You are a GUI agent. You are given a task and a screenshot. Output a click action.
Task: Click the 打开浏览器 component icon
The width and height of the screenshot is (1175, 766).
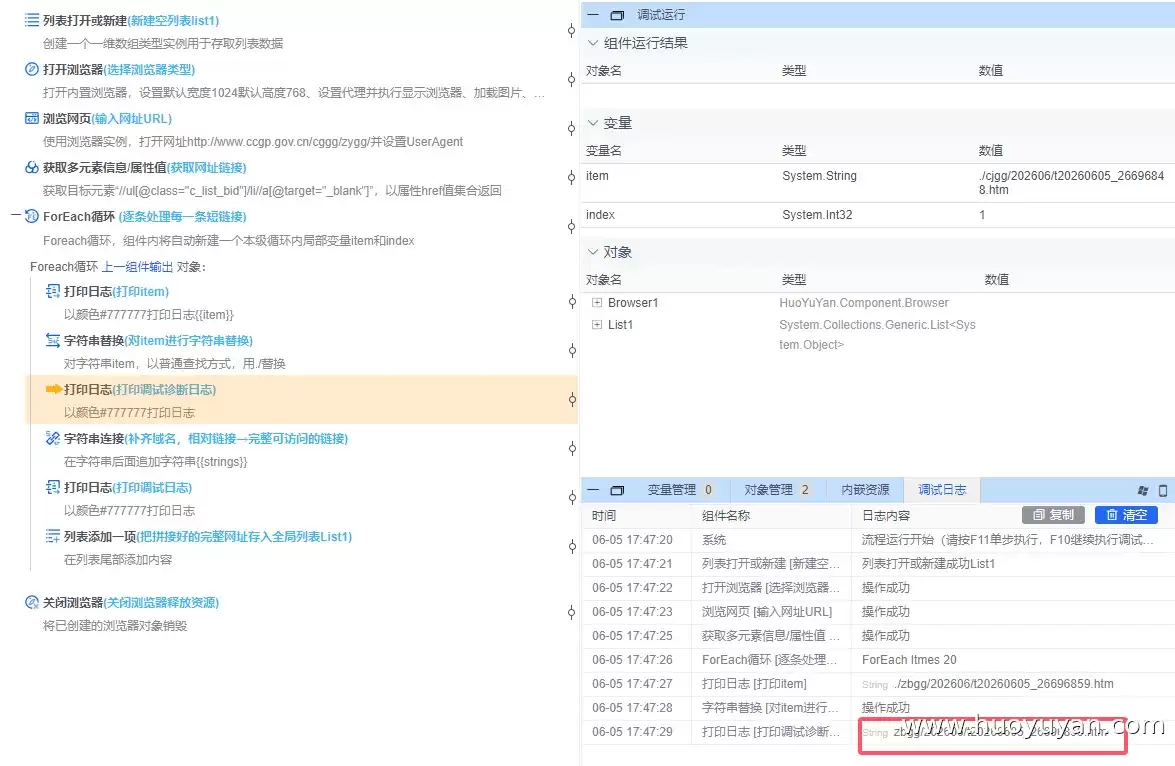click(x=31, y=69)
